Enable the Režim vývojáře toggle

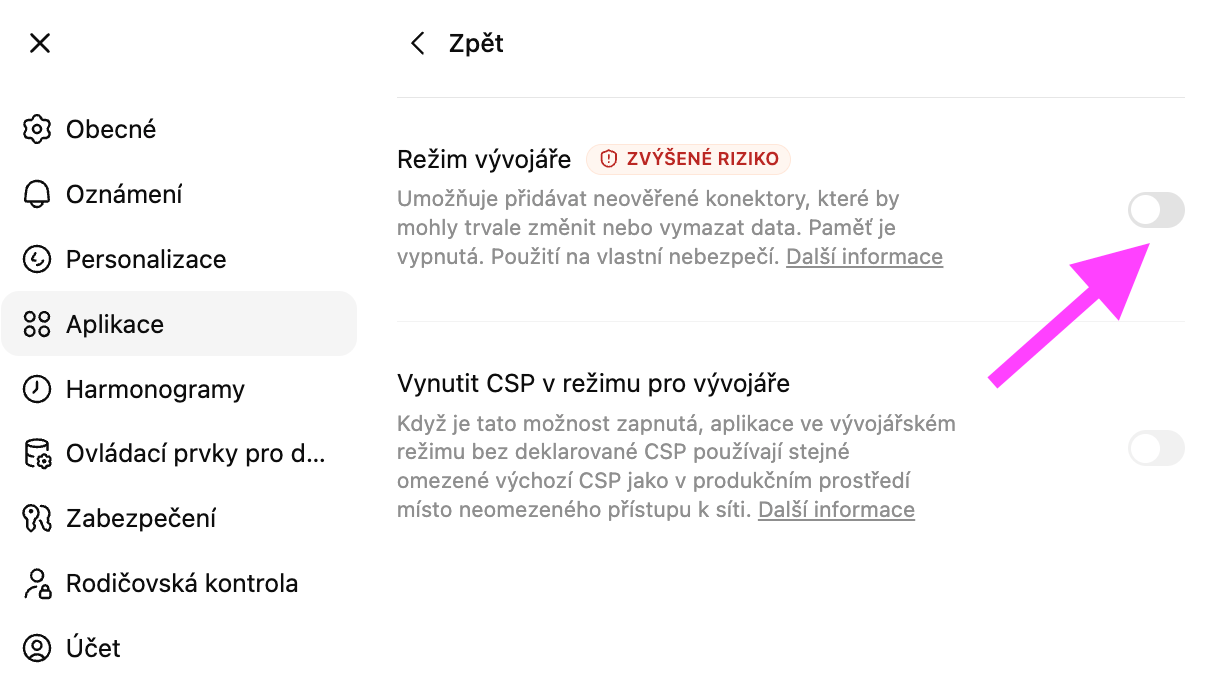1156,211
